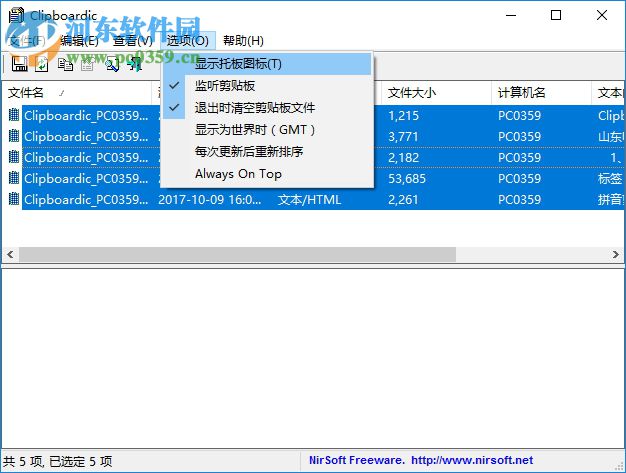The height and width of the screenshot is (473, 626).
Task: Click the status text 共 5 项, 已选定 5 项
Action: pyautogui.click(x=58, y=461)
